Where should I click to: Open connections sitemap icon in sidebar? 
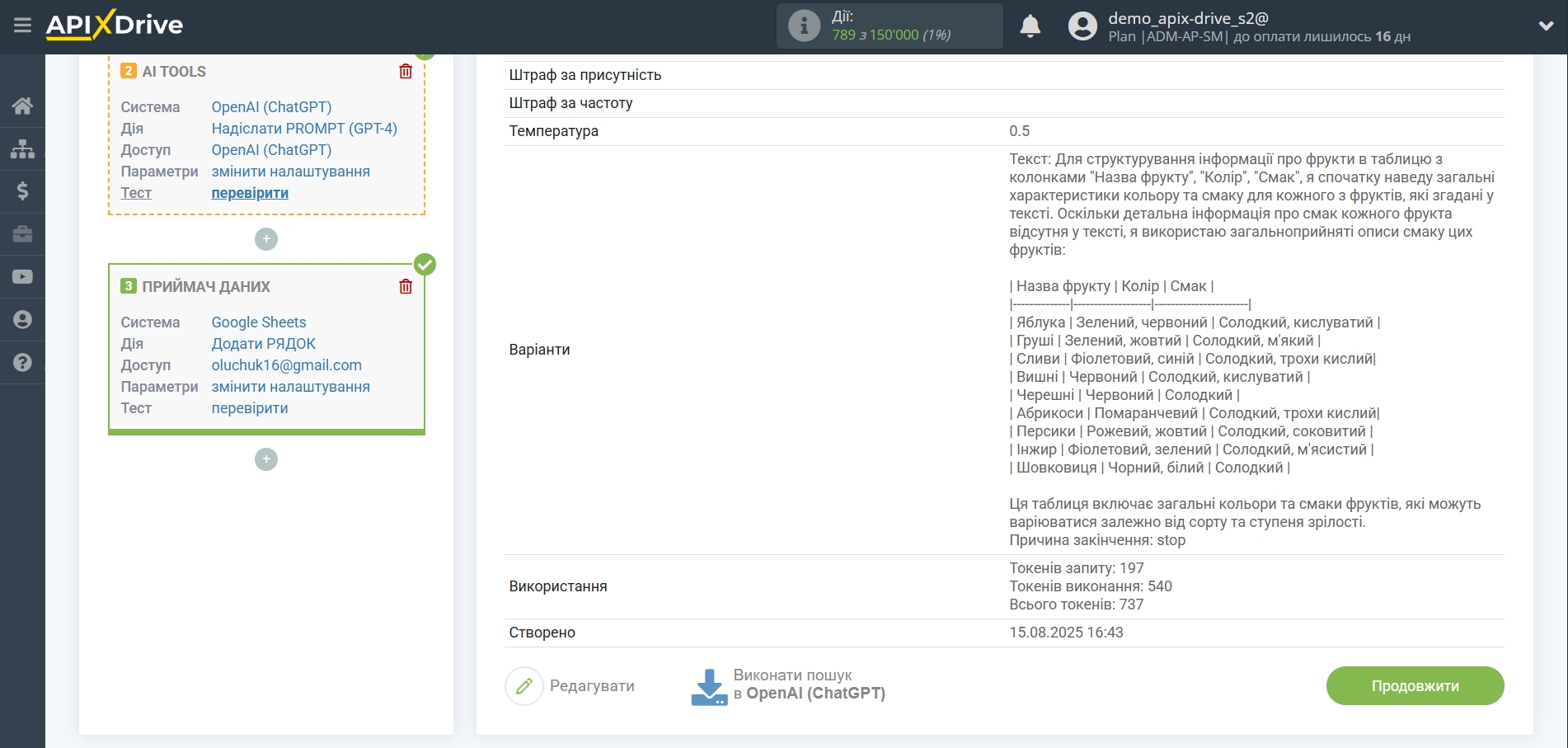(x=22, y=148)
